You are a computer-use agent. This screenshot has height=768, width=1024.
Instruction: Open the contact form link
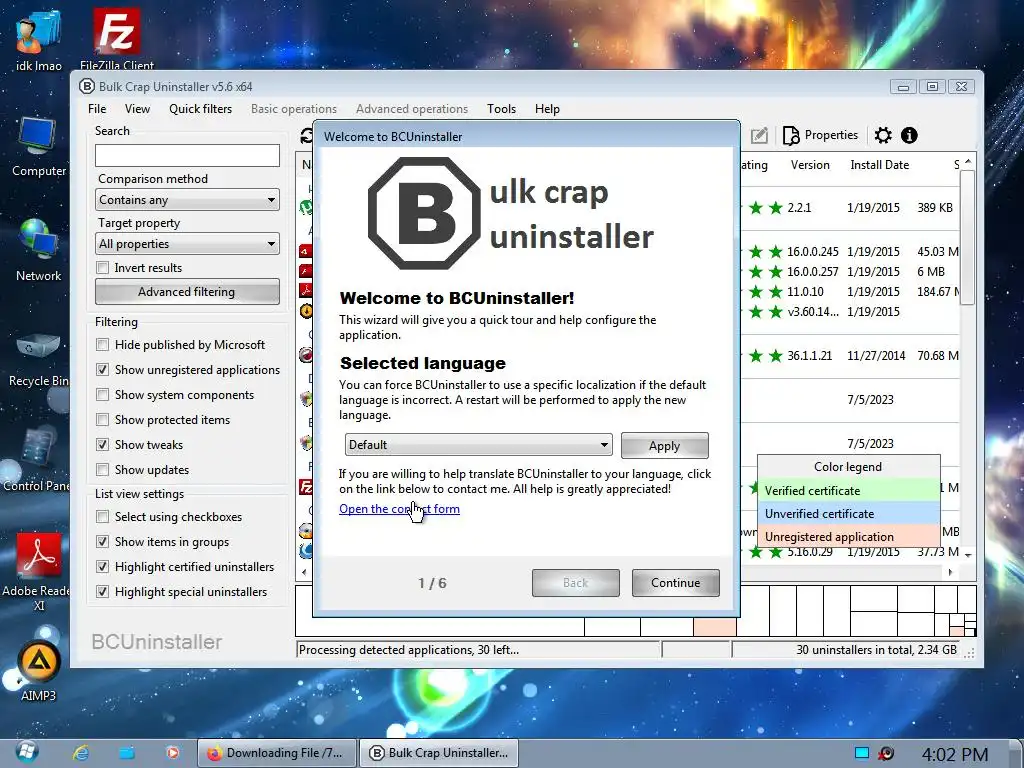pos(399,509)
